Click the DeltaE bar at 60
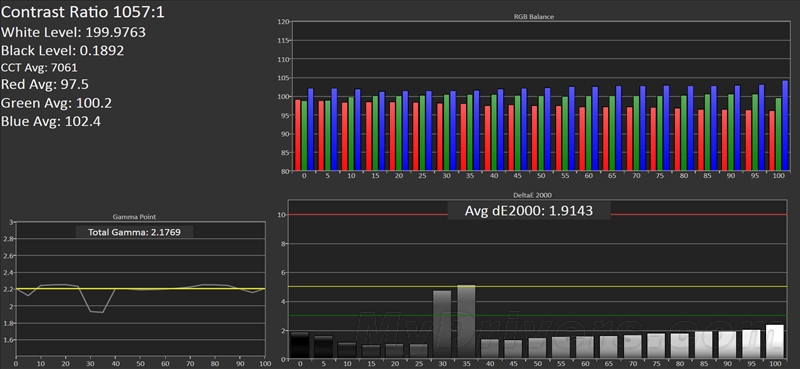The height and width of the screenshot is (369, 800). click(x=585, y=347)
